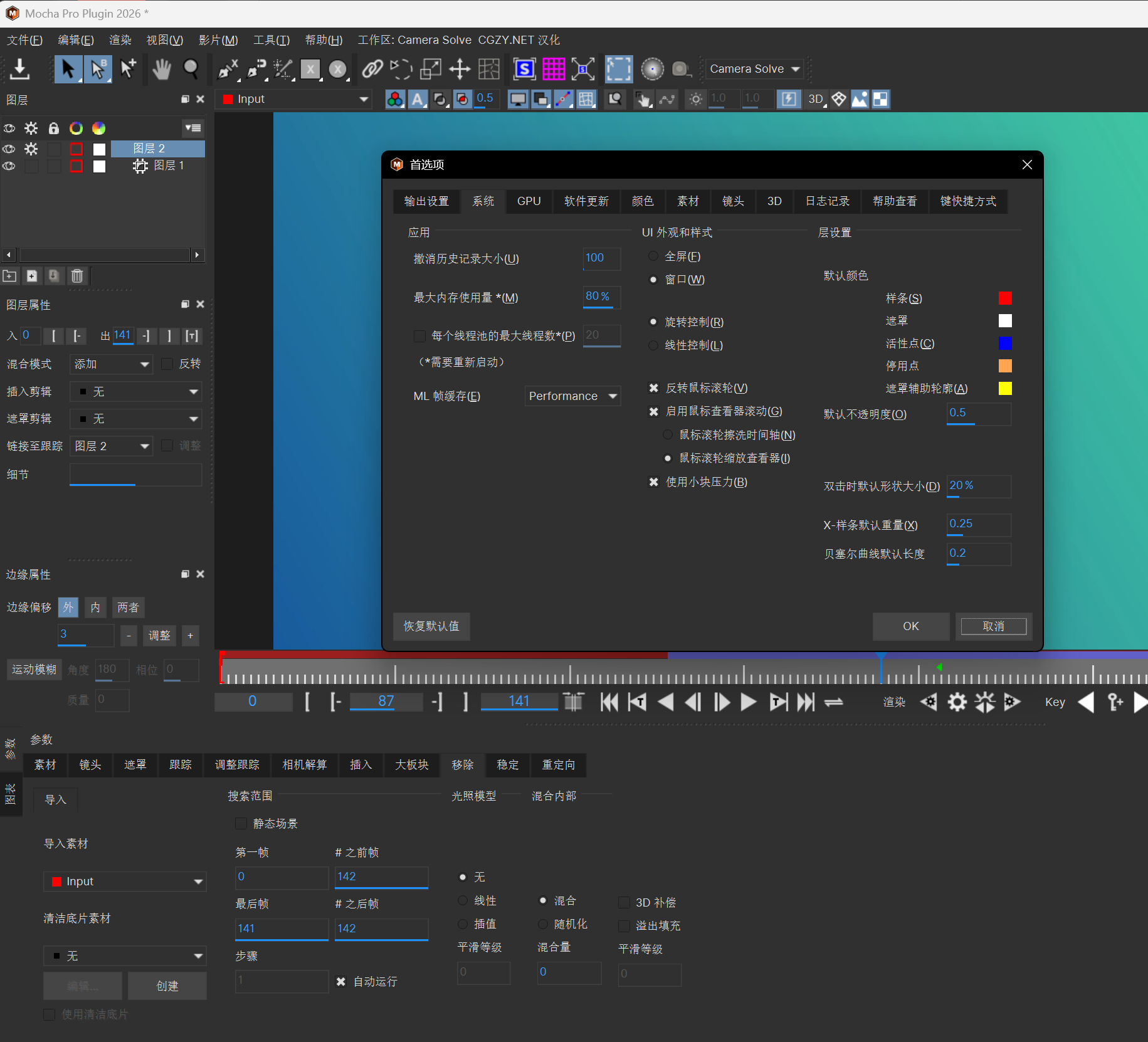Jump to first frame in timeline

[609, 702]
